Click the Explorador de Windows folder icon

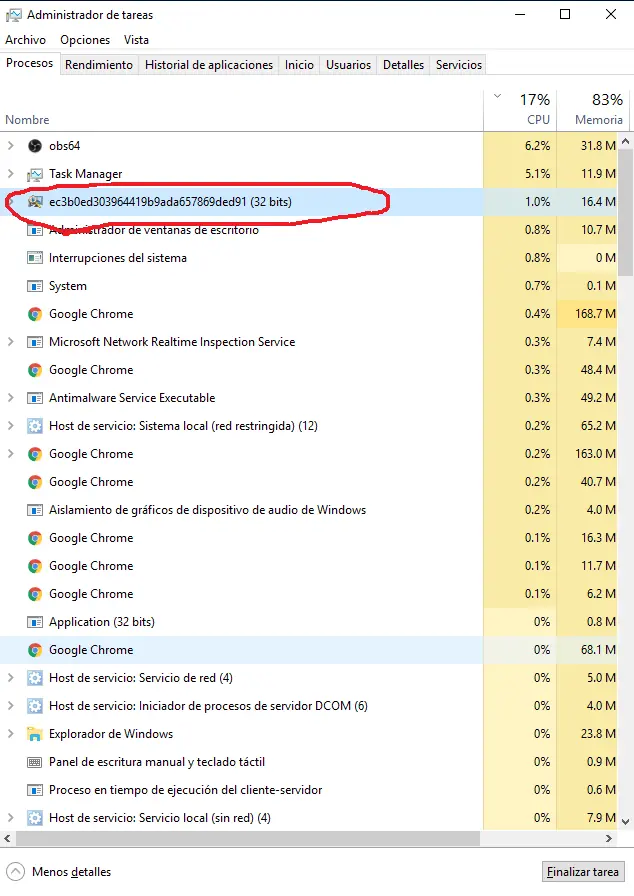pos(35,734)
